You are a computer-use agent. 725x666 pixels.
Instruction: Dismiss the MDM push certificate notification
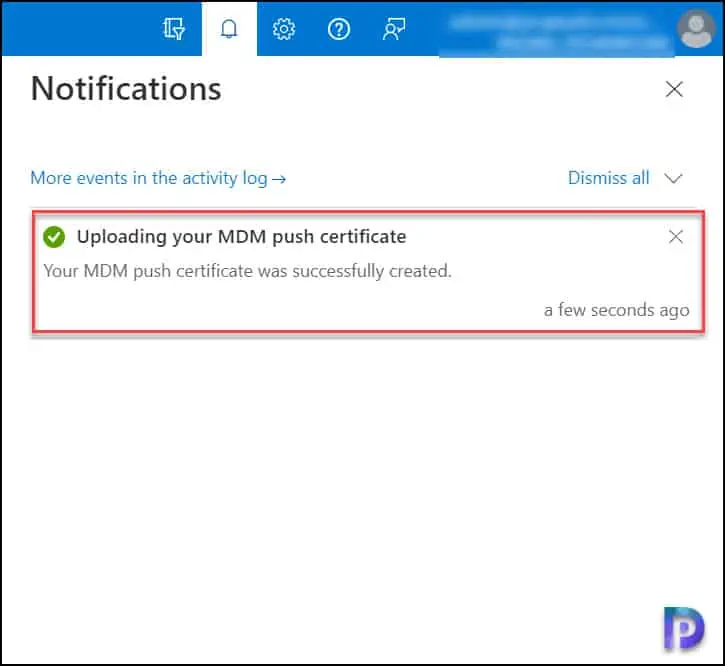click(x=676, y=236)
